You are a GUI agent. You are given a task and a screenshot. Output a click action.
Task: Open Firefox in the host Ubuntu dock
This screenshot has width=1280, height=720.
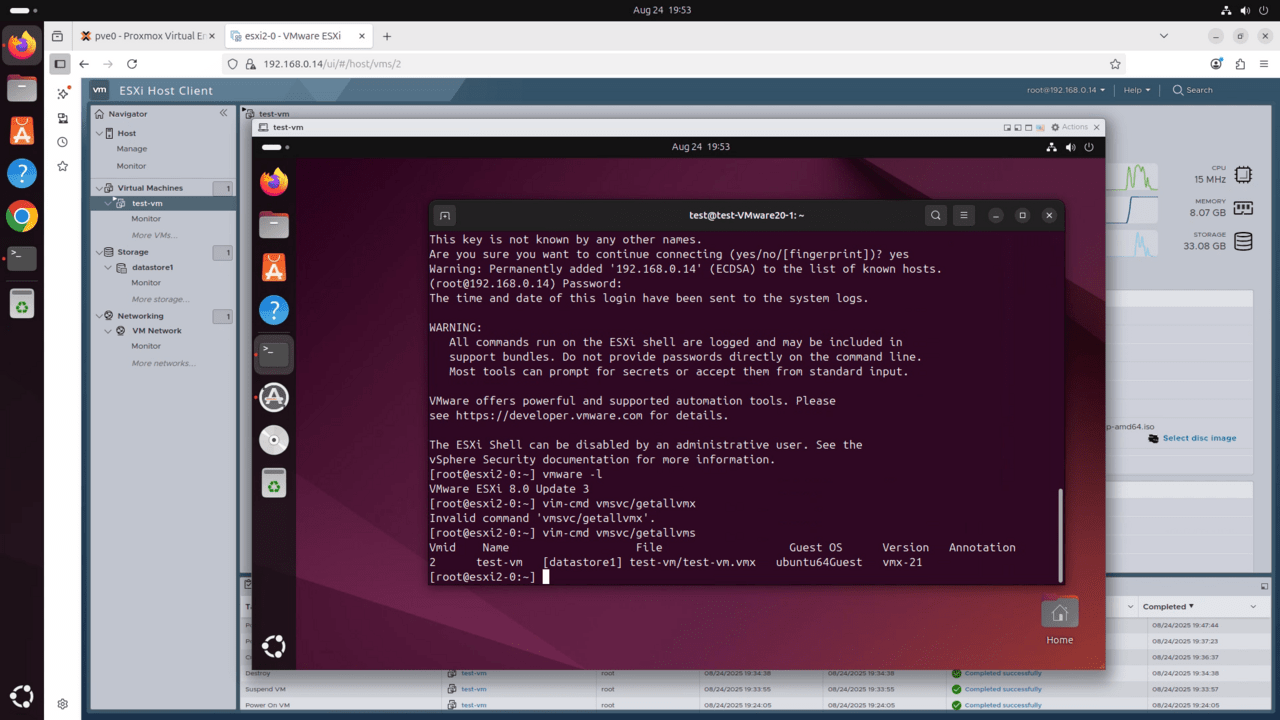22,45
